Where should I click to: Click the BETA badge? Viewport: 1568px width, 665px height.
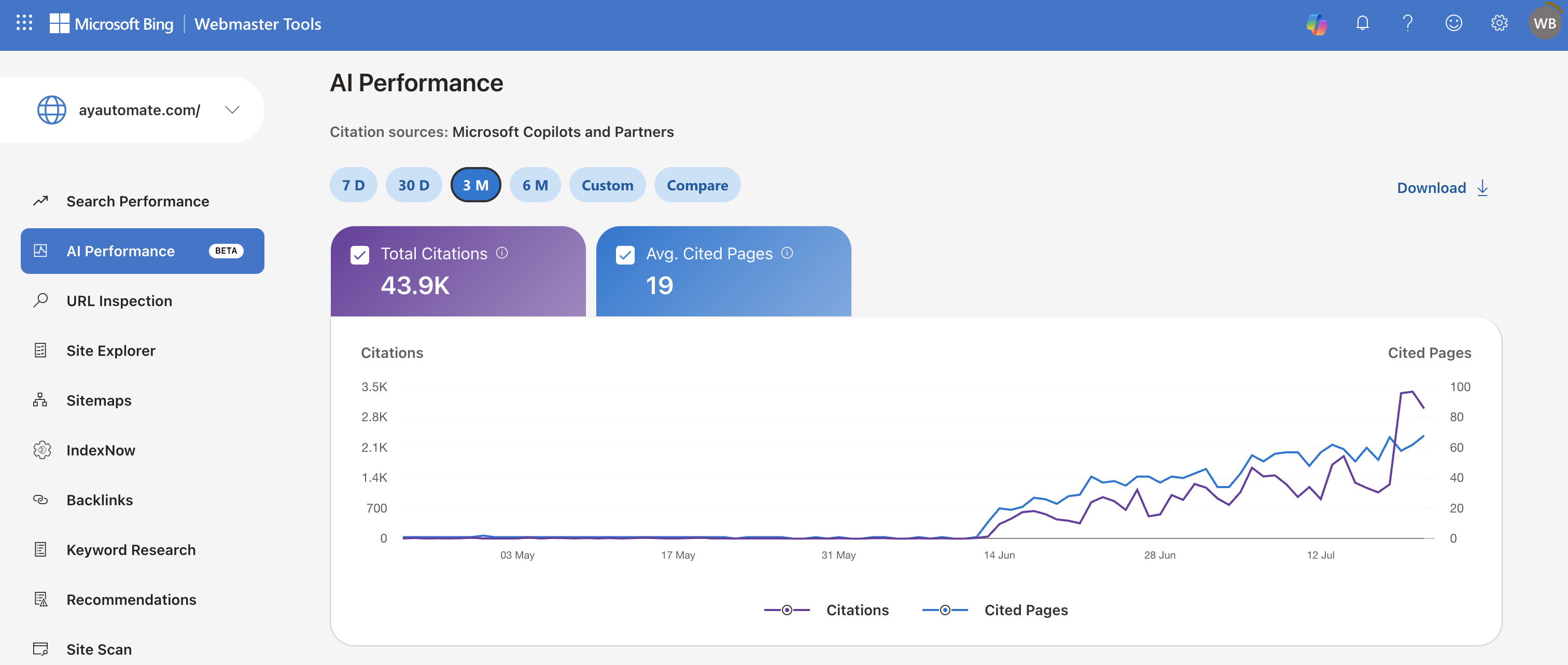[x=226, y=251]
